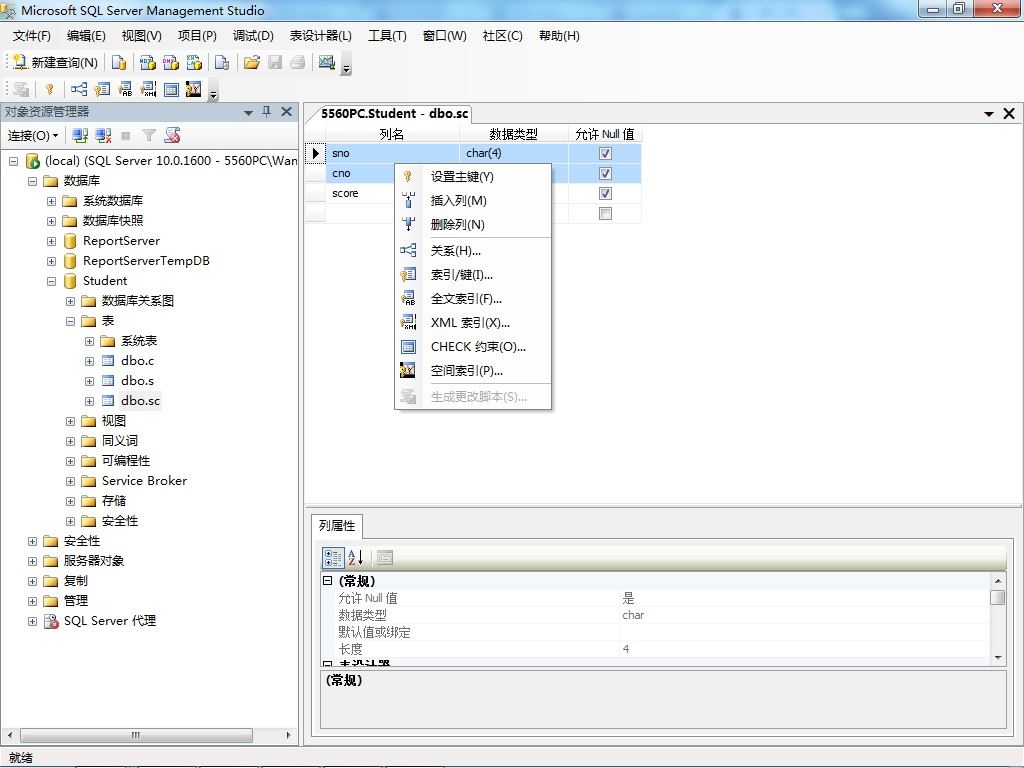Collapse the 数据库 folder node
The width and height of the screenshot is (1024, 768).
pos(32,181)
